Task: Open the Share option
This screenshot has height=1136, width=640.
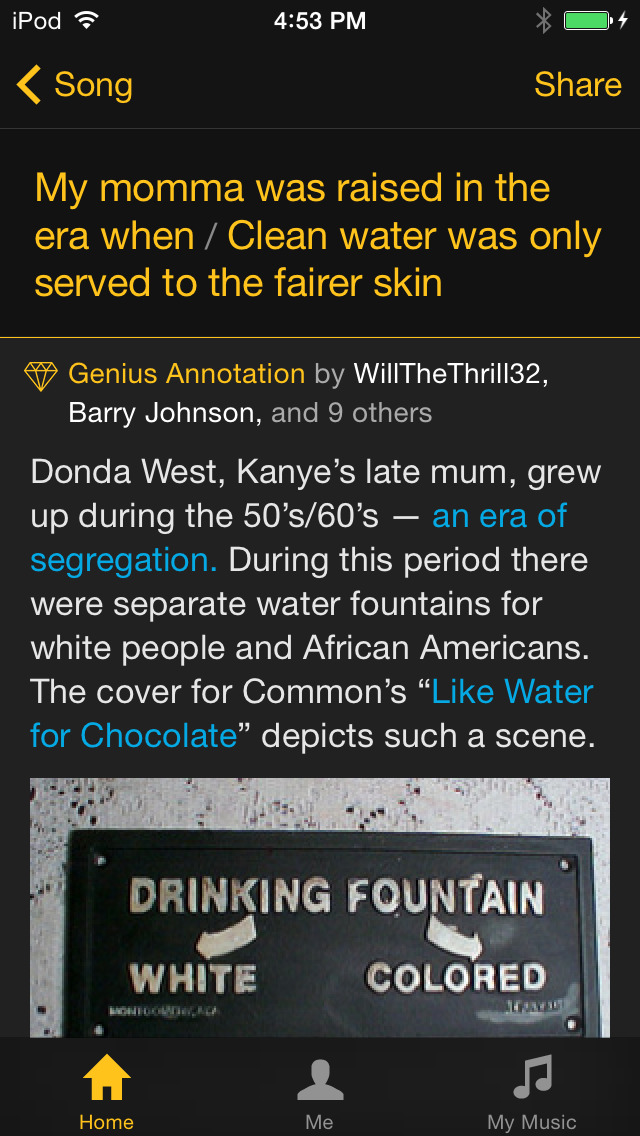Action: 577,85
